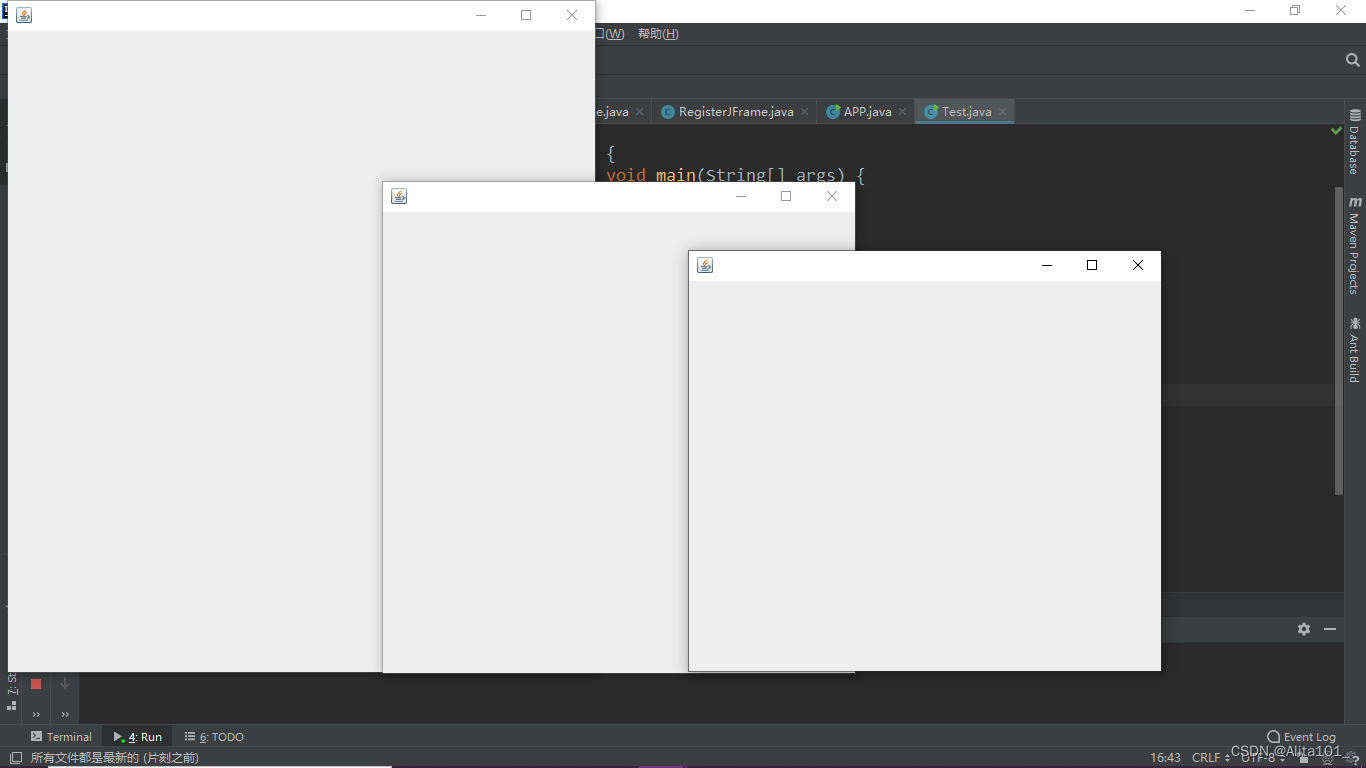Click Java icon on the middle Java window
The image size is (1366, 768).
coord(399,196)
